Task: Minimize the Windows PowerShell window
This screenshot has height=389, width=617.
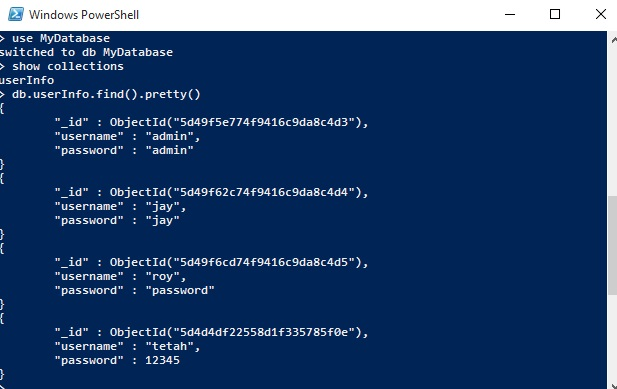Action: (x=510, y=15)
